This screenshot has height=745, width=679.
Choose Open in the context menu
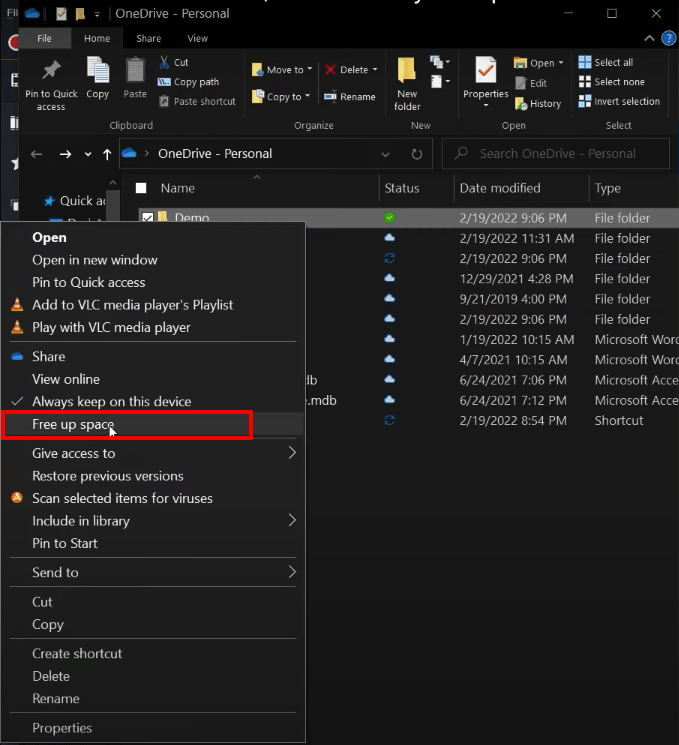pyautogui.click(x=49, y=238)
